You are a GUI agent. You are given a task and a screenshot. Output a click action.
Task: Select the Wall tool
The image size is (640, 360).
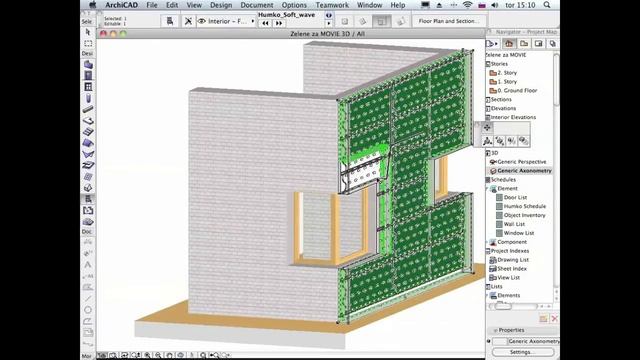tap(88, 64)
